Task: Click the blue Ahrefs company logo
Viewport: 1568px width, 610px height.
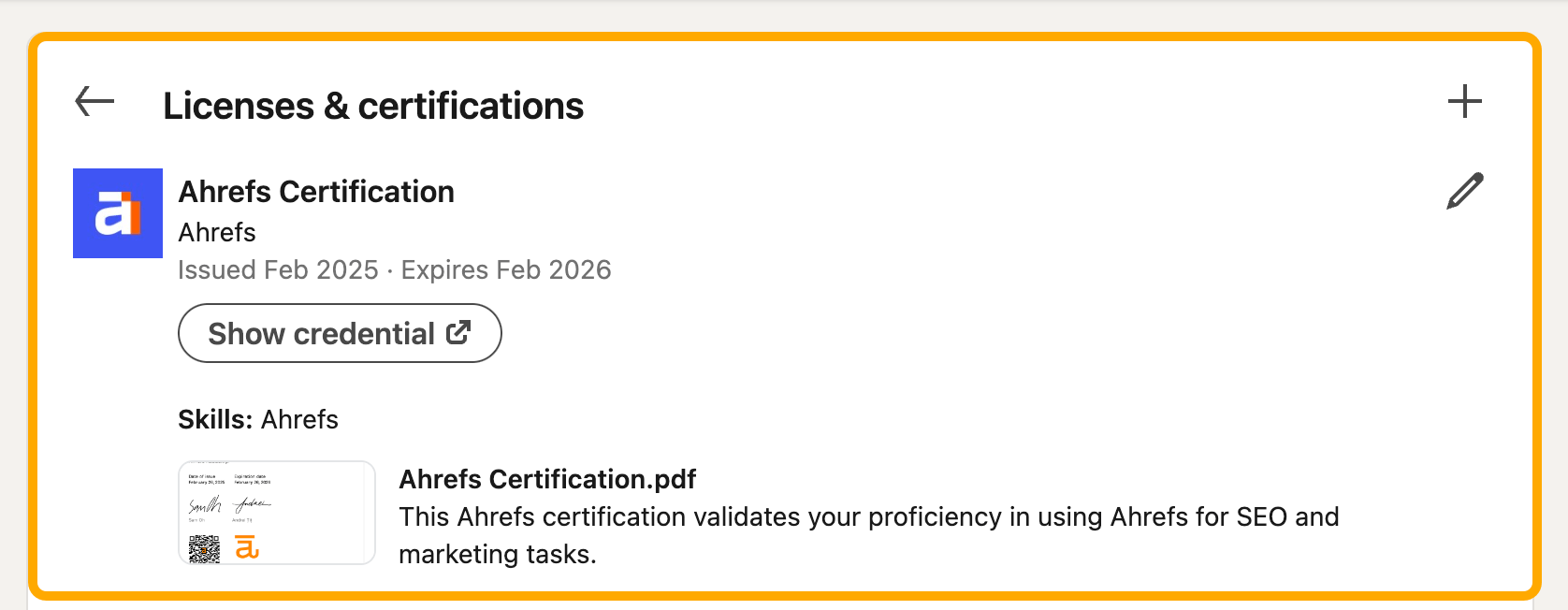Action: click(x=117, y=212)
